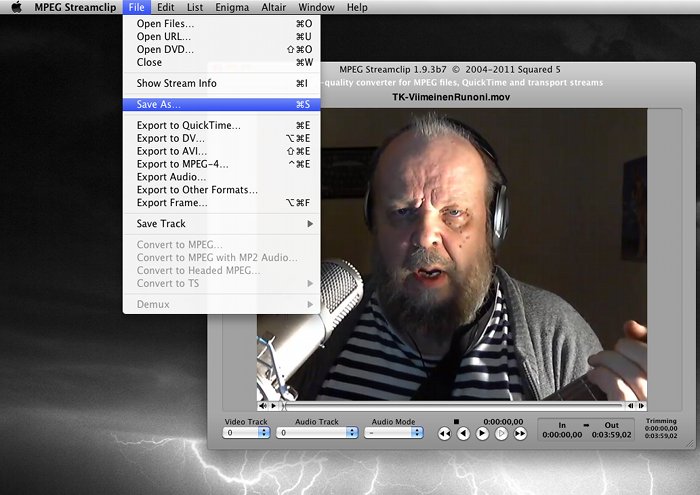Click the play backward button
Screen dimensions: 700x495
point(463,433)
